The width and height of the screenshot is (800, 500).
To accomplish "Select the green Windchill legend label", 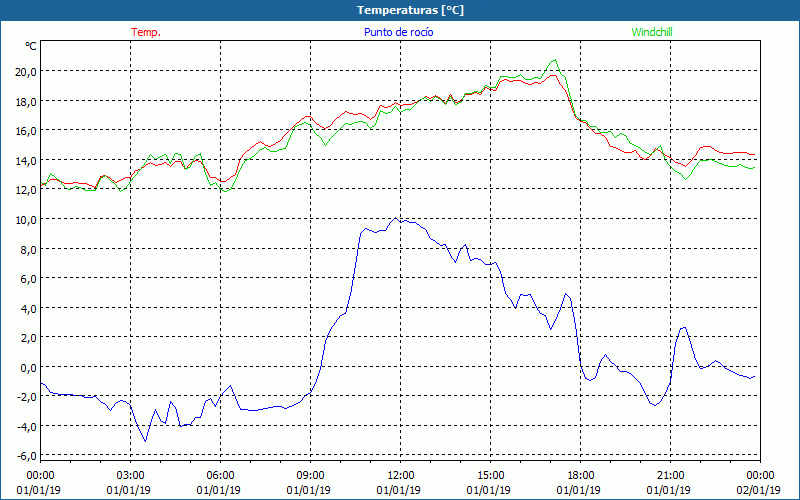I will tap(652, 32).
